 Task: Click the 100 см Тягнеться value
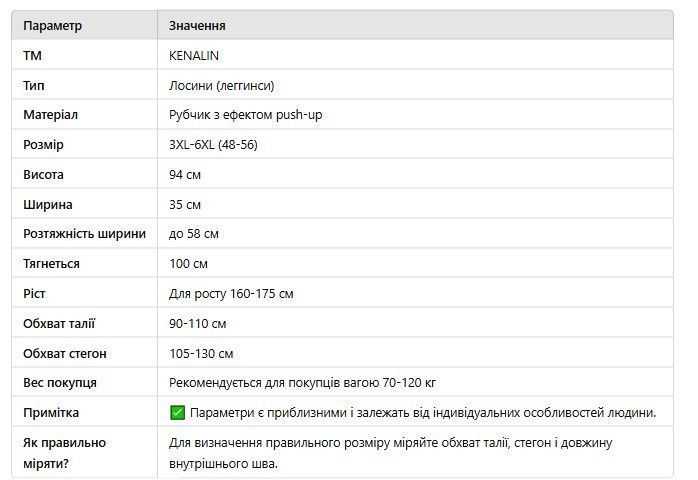pyautogui.click(x=188, y=264)
